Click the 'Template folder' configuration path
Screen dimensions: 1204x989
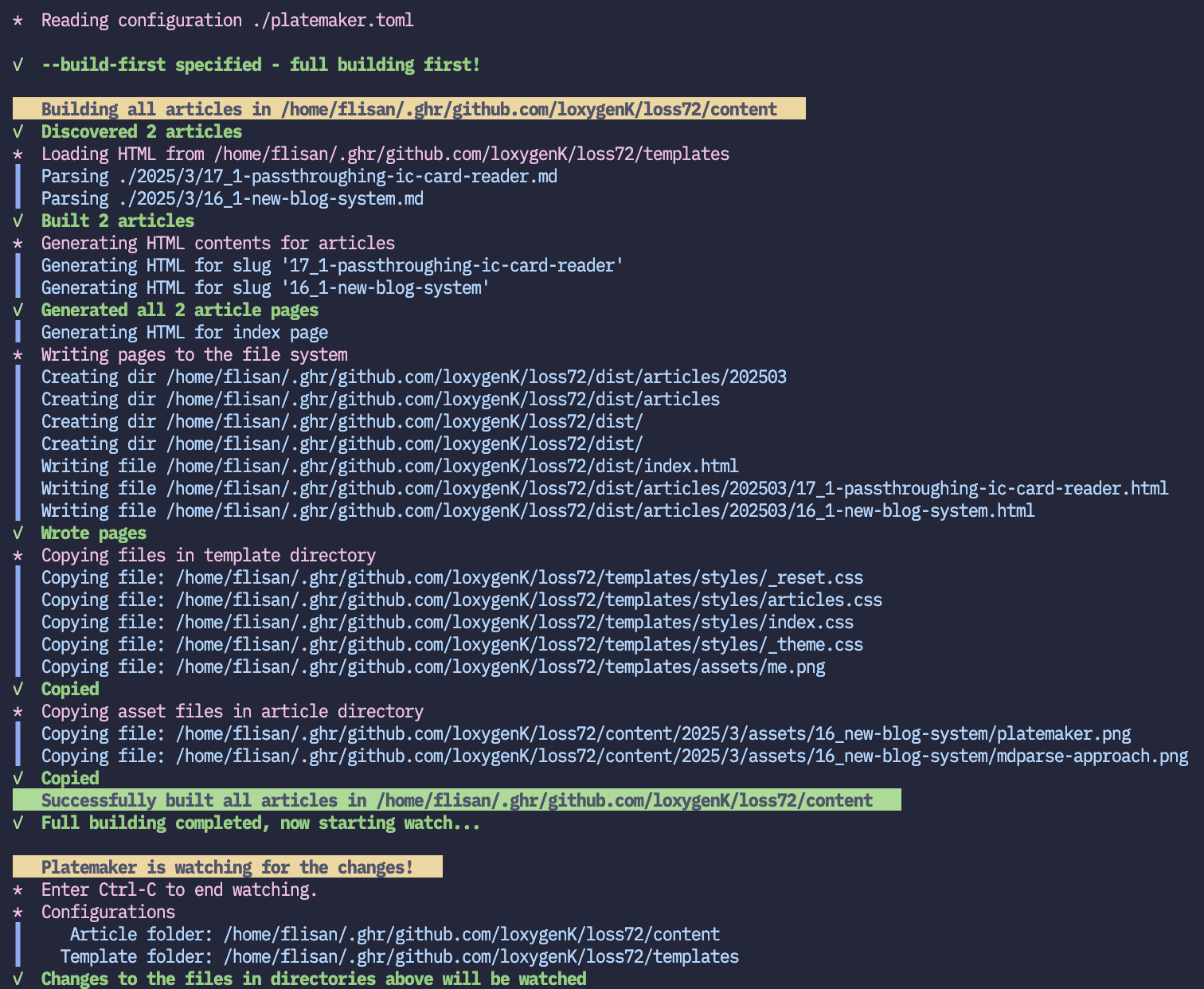tap(481, 957)
